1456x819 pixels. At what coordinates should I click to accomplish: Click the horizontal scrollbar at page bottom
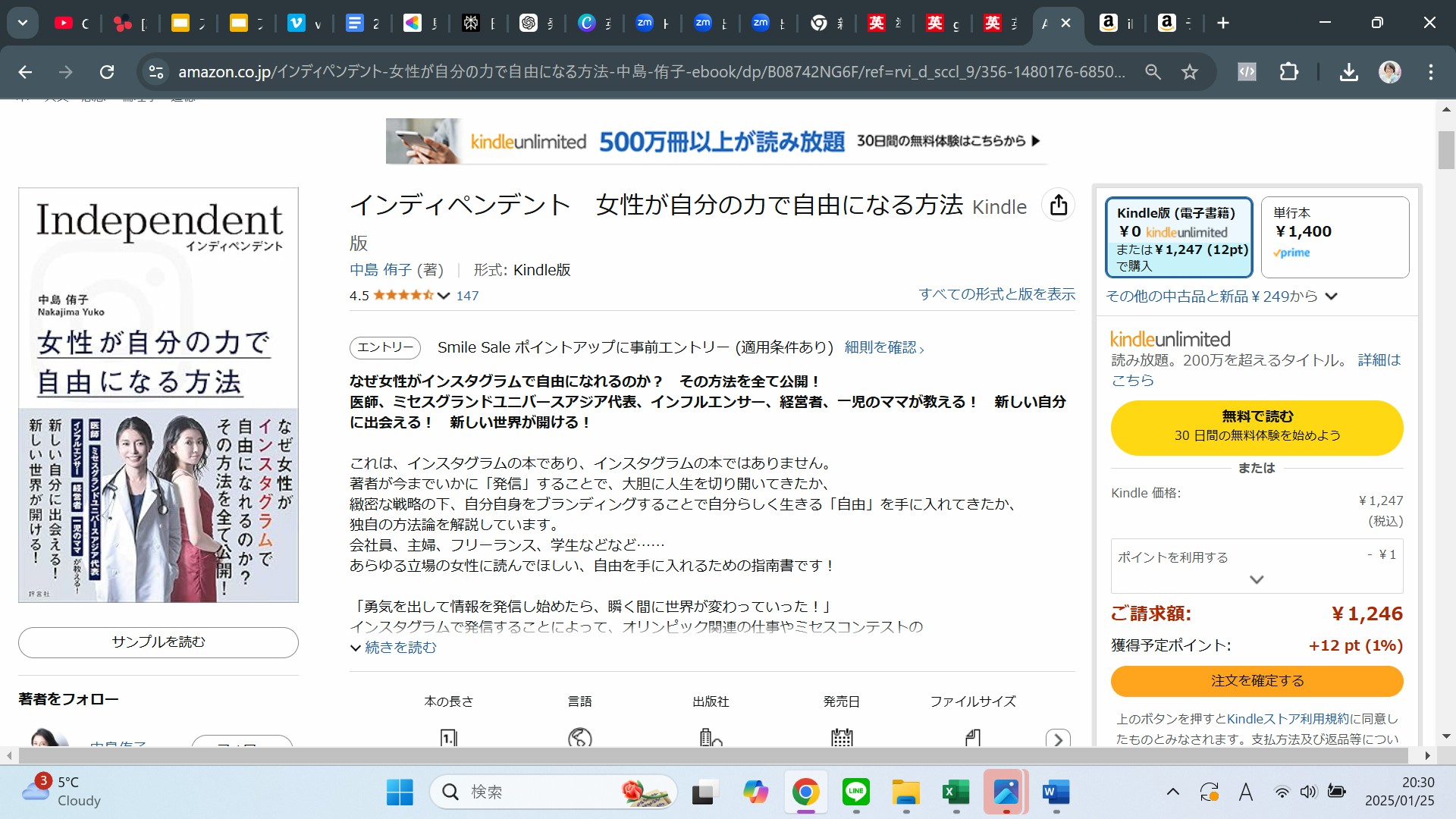(713, 755)
